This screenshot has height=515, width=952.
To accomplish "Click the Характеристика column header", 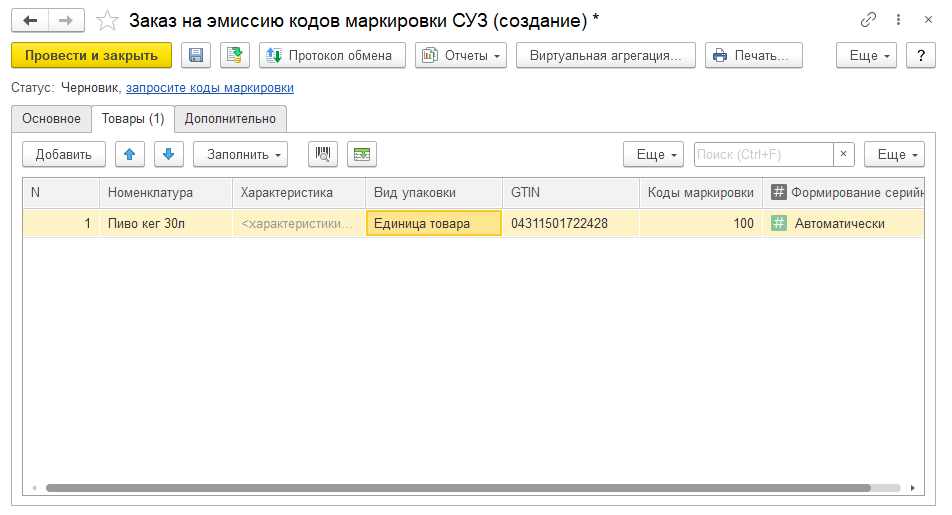I will (299, 193).
